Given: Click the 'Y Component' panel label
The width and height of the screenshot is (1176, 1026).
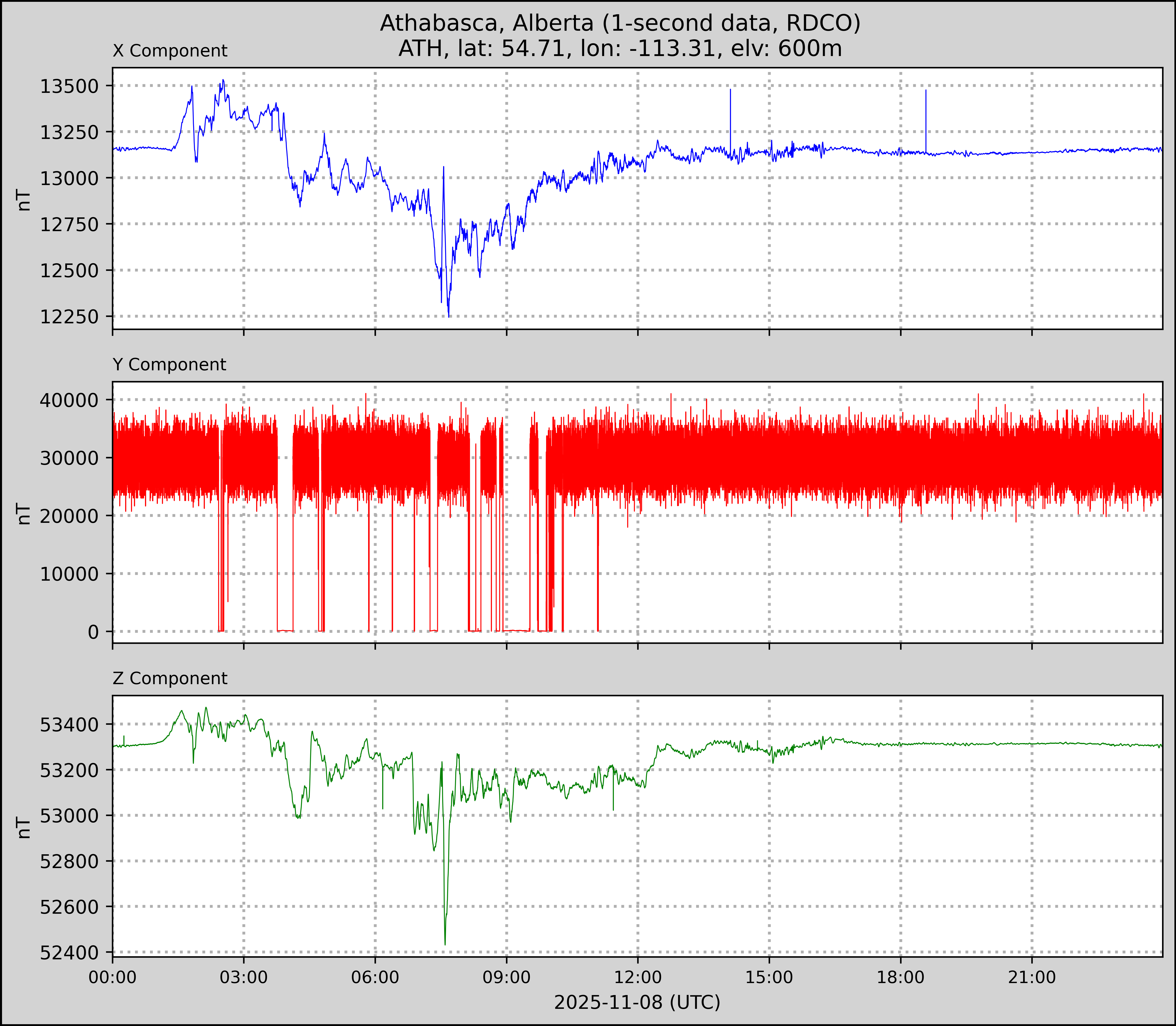Looking at the screenshot, I should [x=169, y=365].
